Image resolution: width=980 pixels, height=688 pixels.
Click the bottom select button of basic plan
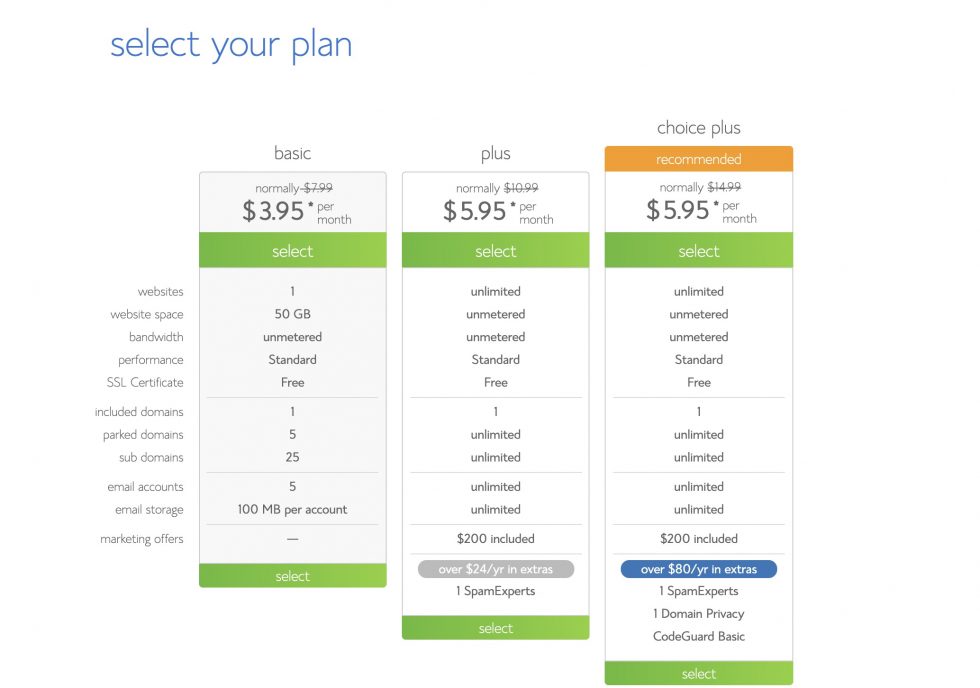click(292, 576)
